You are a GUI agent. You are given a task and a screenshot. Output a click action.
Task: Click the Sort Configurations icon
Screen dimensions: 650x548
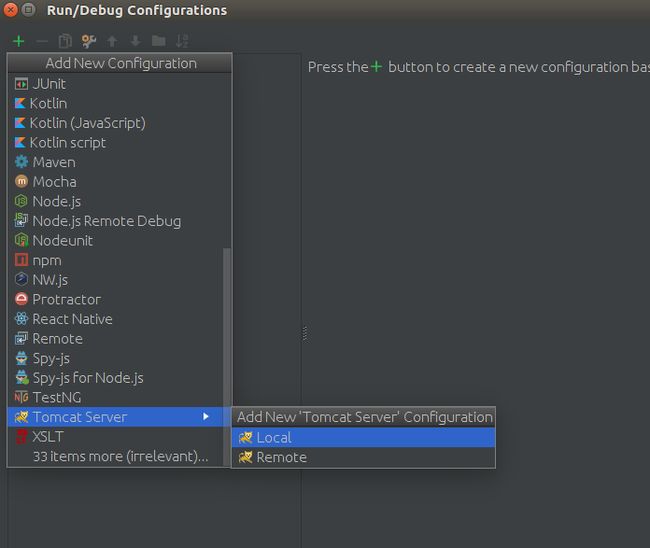tap(182, 41)
